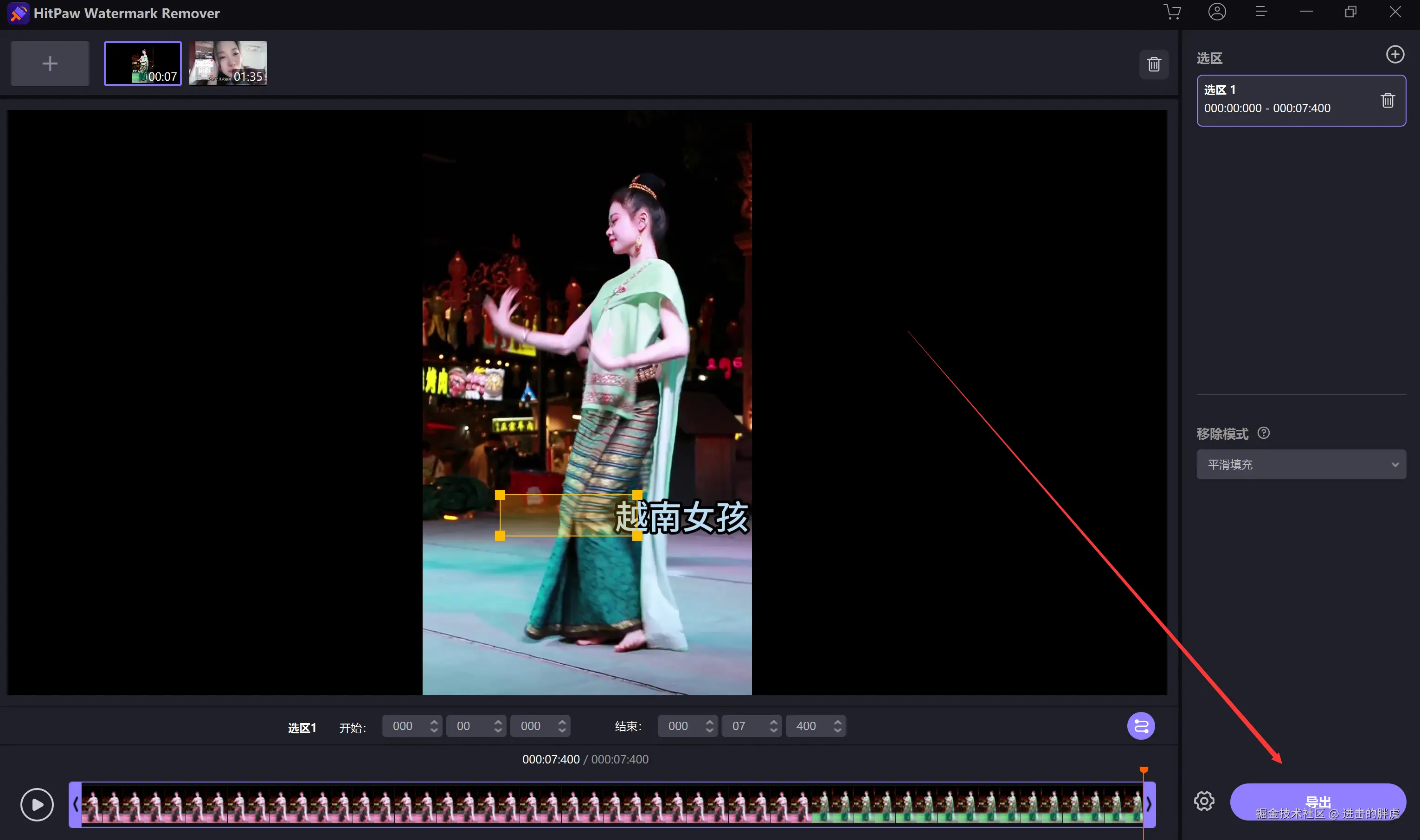
Task: Play the video preview
Action: [x=38, y=804]
